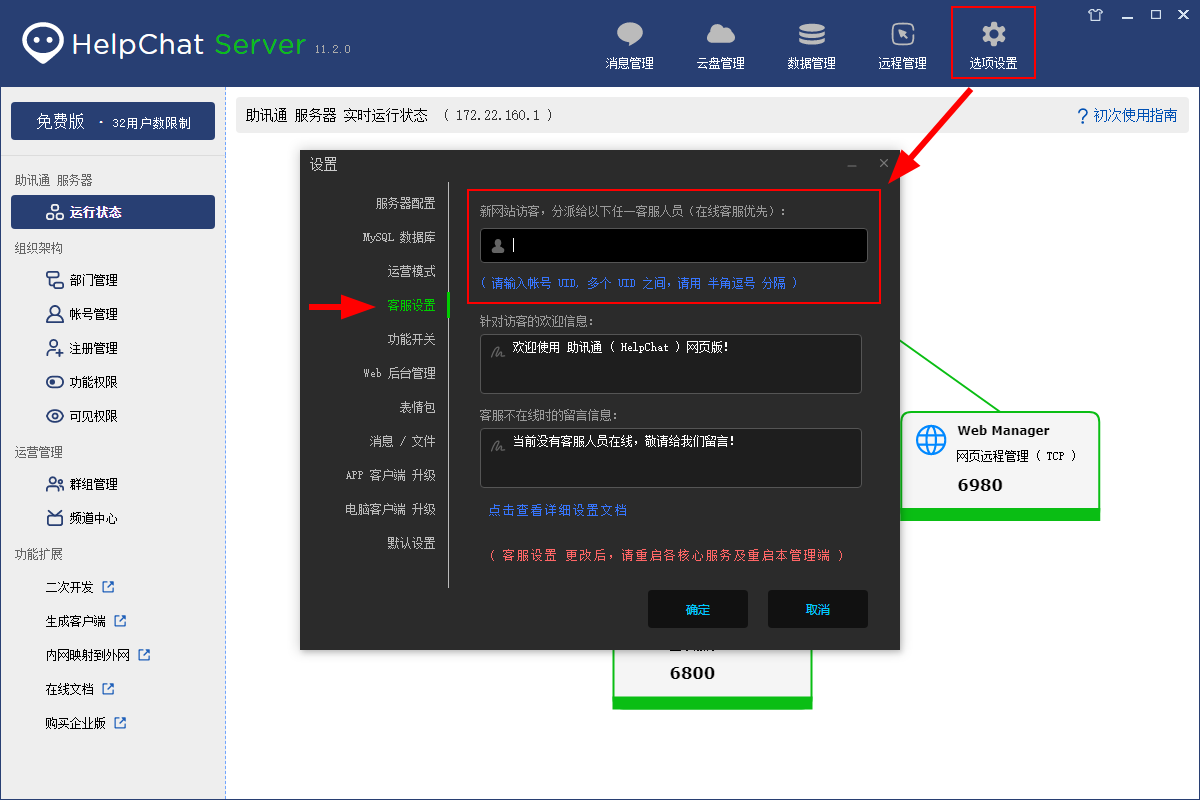Click external link icon beside 购买企业版

120,722
